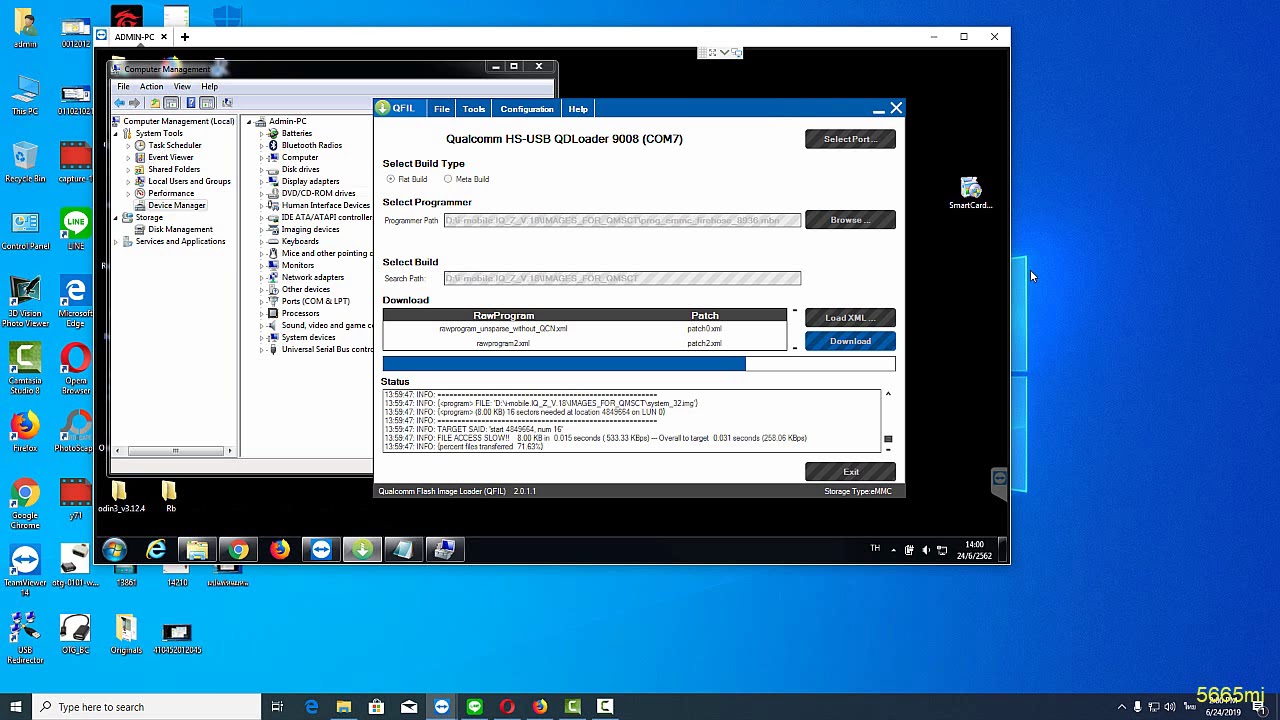This screenshot has height=720, width=1280.
Task: Open Internet Explorer on remote taskbar
Action: [156, 549]
